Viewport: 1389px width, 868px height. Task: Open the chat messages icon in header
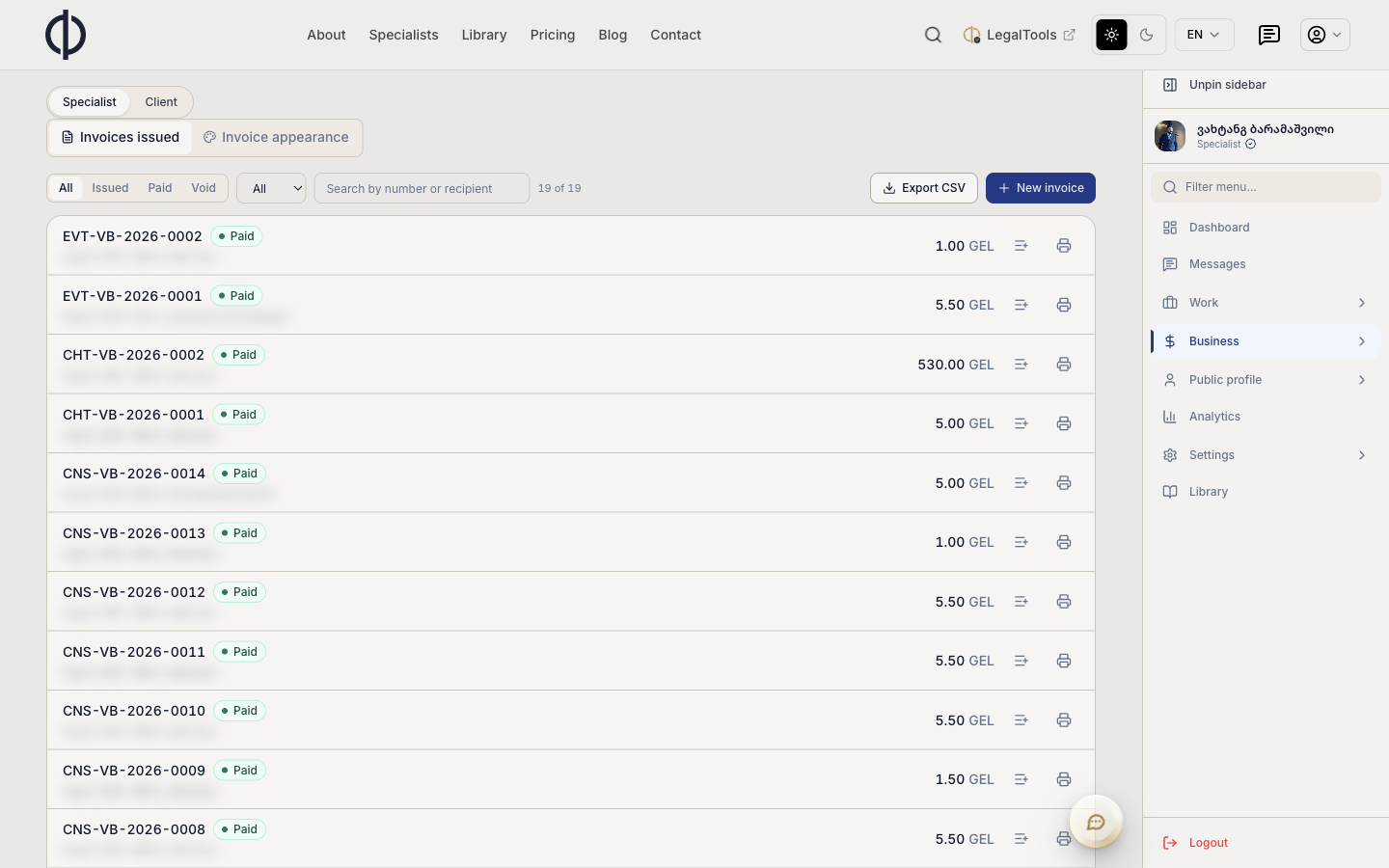click(1269, 35)
